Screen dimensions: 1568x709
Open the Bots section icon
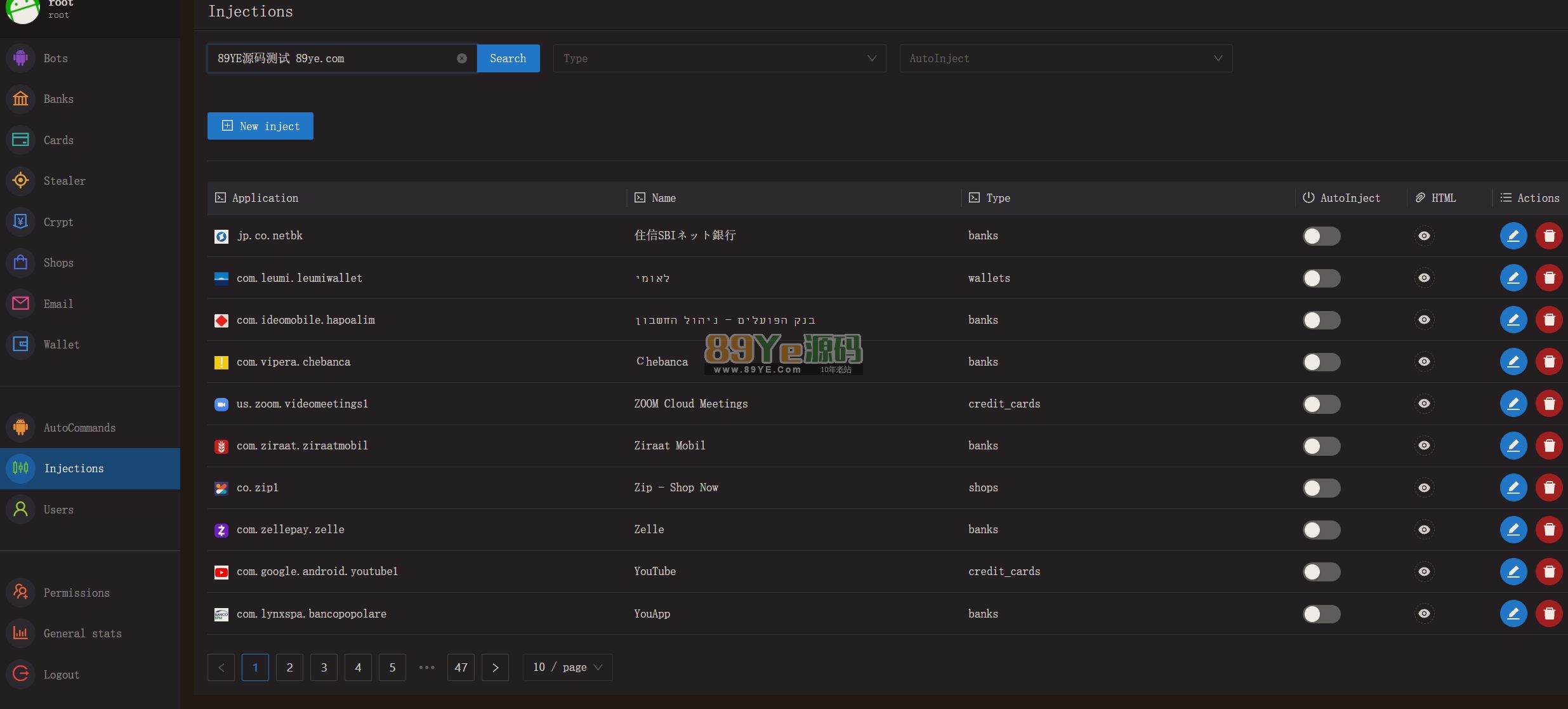(x=20, y=58)
